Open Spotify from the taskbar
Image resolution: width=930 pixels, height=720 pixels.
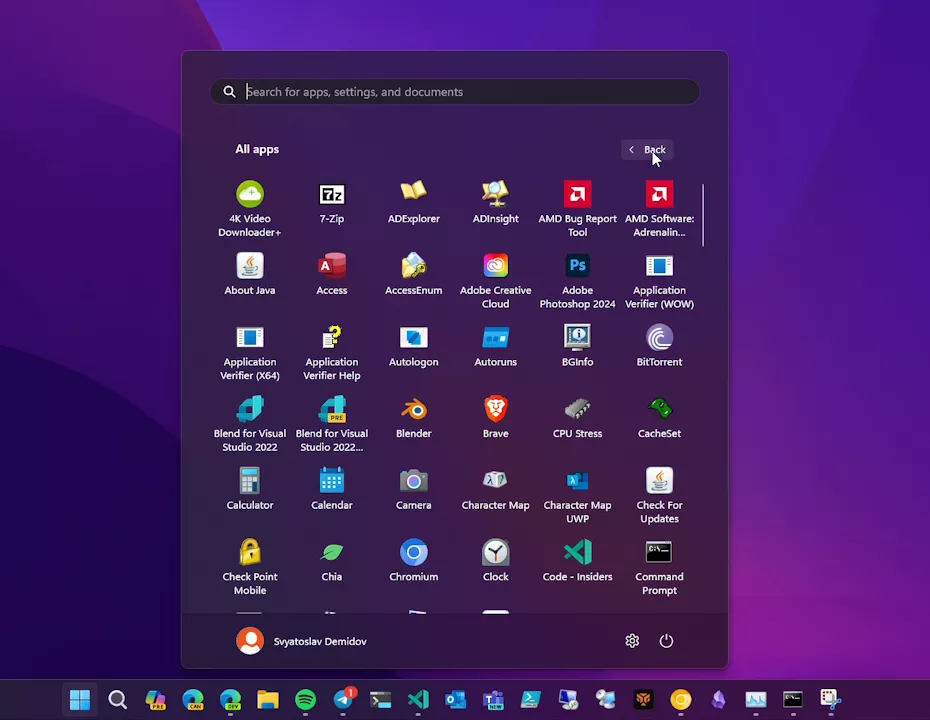[x=305, y=700]
